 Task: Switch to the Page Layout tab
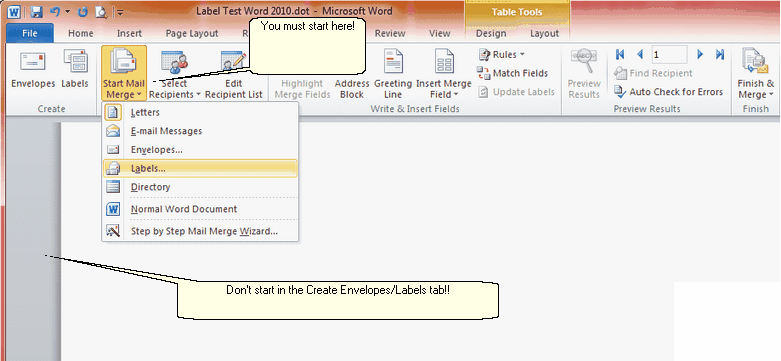[x=192, y=33]
